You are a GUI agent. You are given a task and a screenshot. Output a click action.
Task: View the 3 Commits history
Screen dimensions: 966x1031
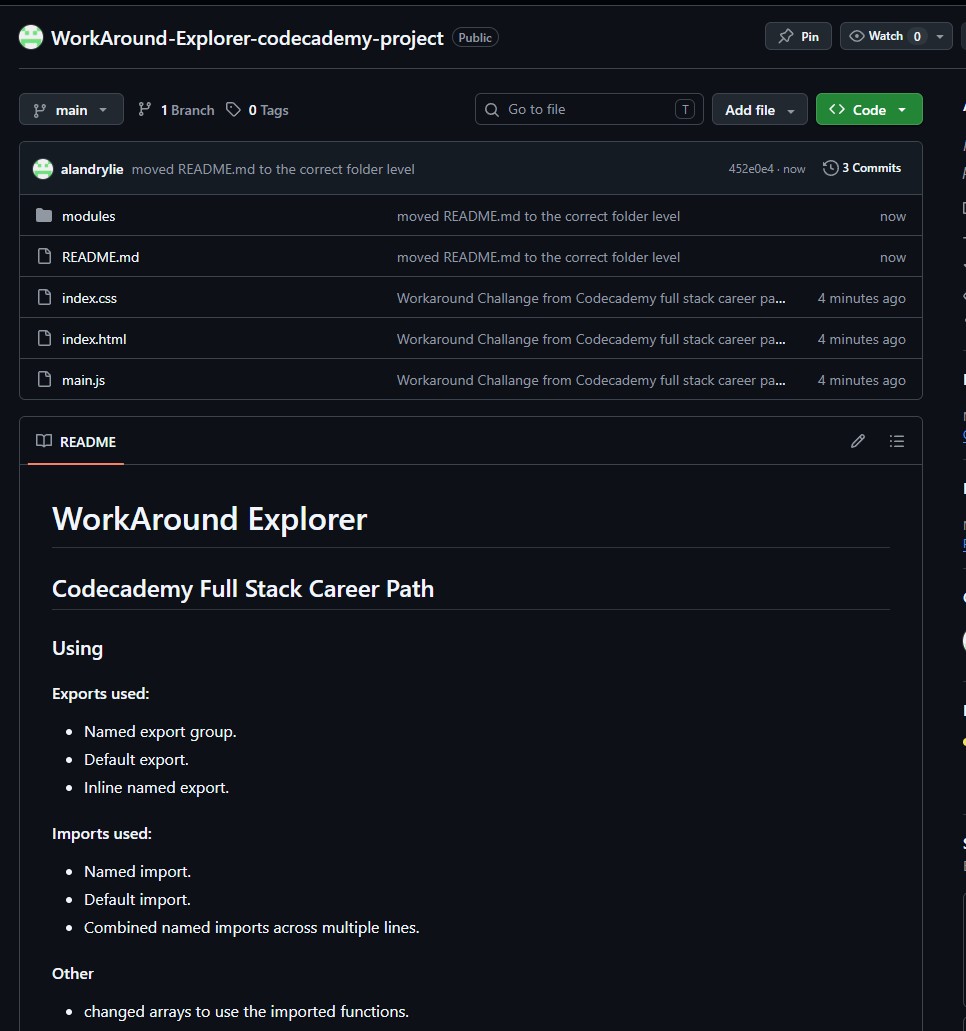pos(862,168)
